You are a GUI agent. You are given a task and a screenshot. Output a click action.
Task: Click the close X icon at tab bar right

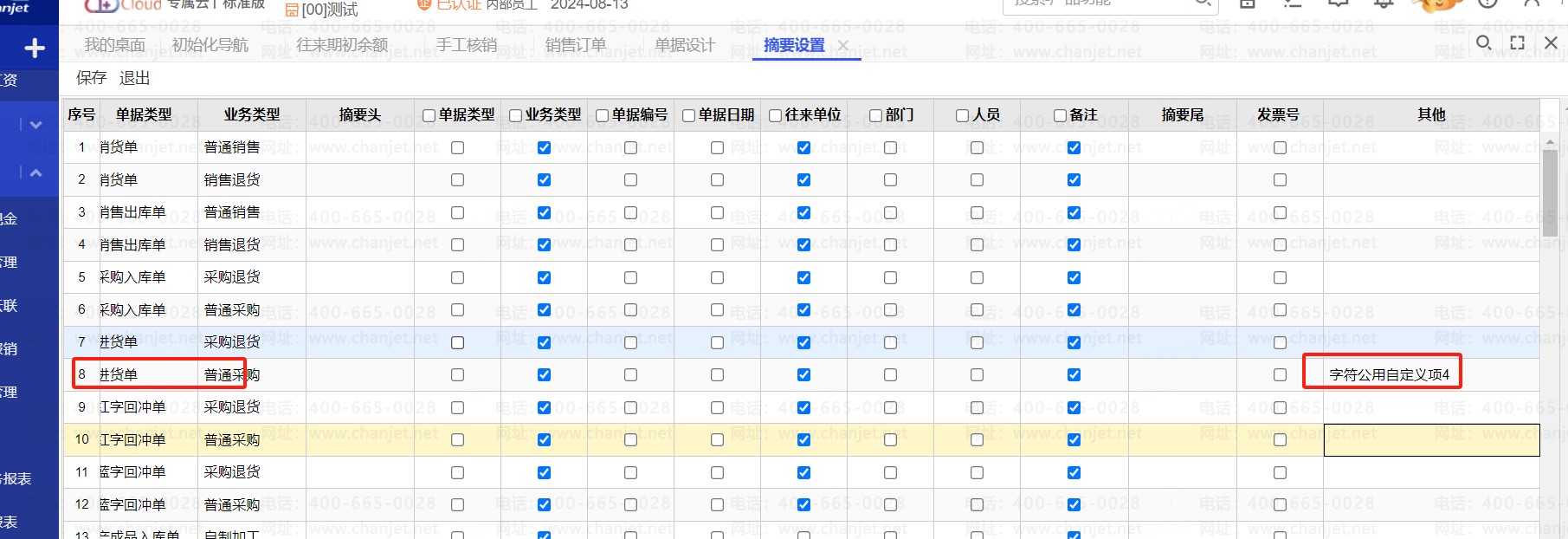(x=1551, y=42)
